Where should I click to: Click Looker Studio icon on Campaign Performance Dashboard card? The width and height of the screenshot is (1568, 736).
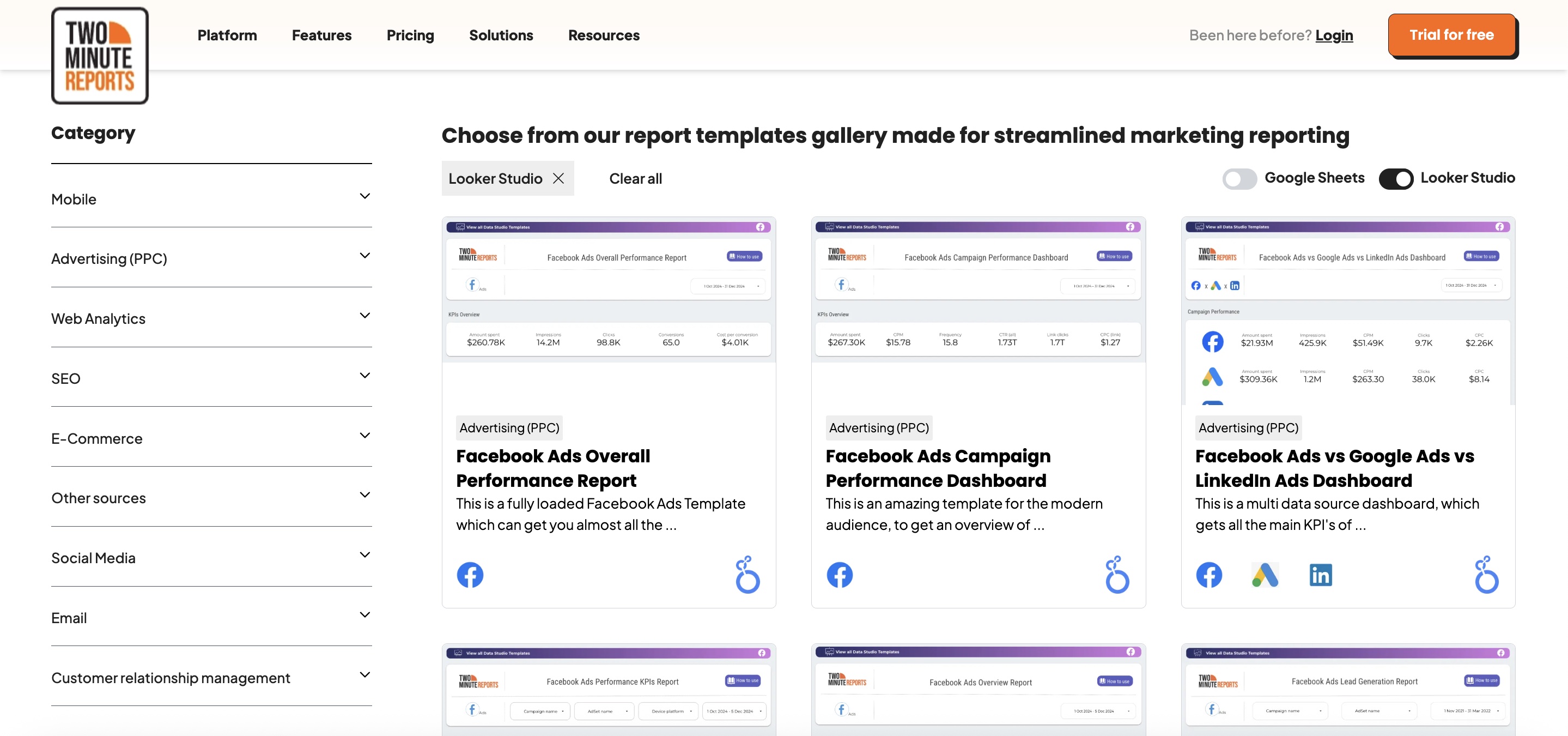tap(1117, 575)
